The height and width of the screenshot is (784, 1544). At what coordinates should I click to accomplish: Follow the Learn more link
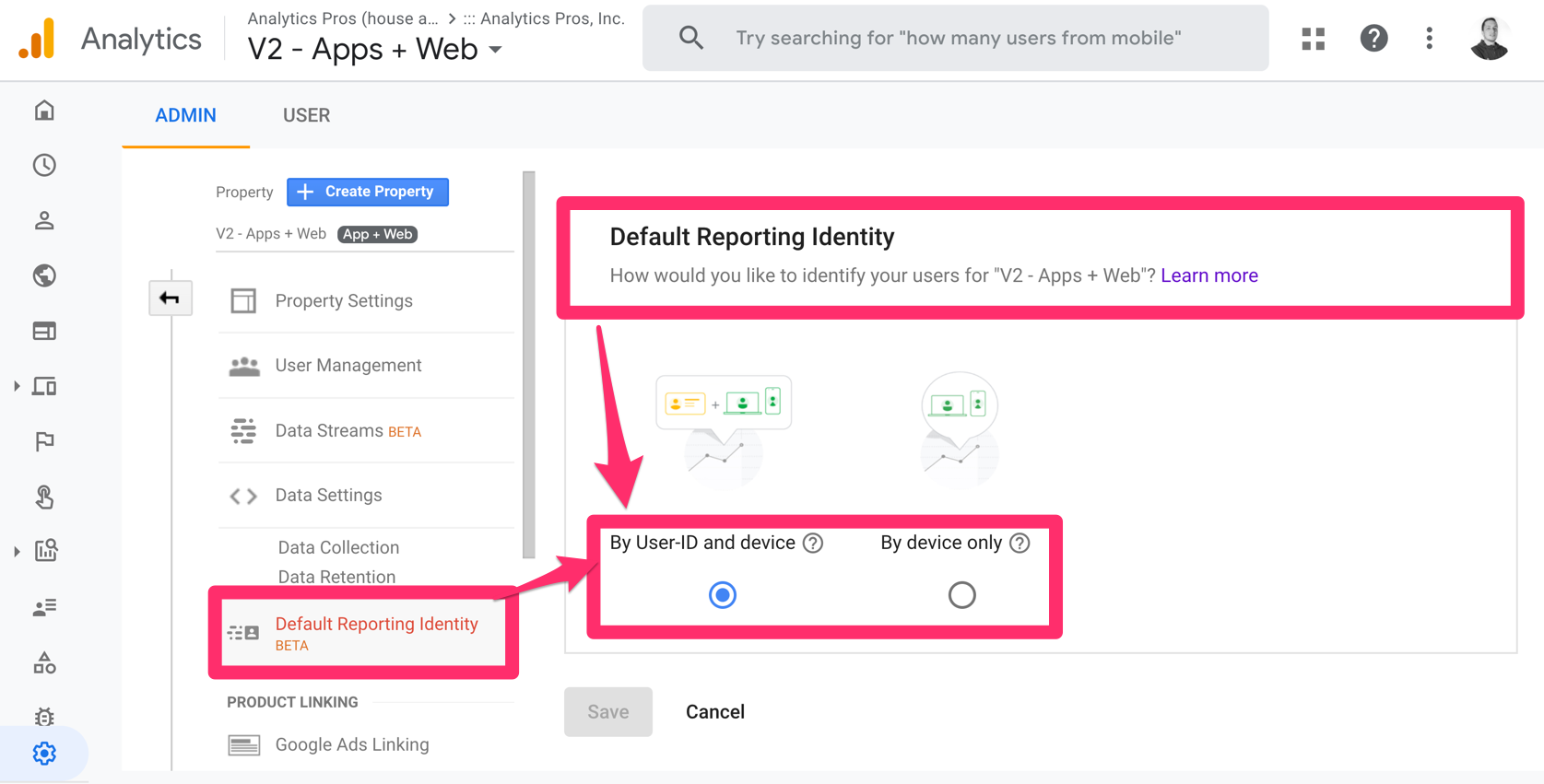pos(1208,275)
